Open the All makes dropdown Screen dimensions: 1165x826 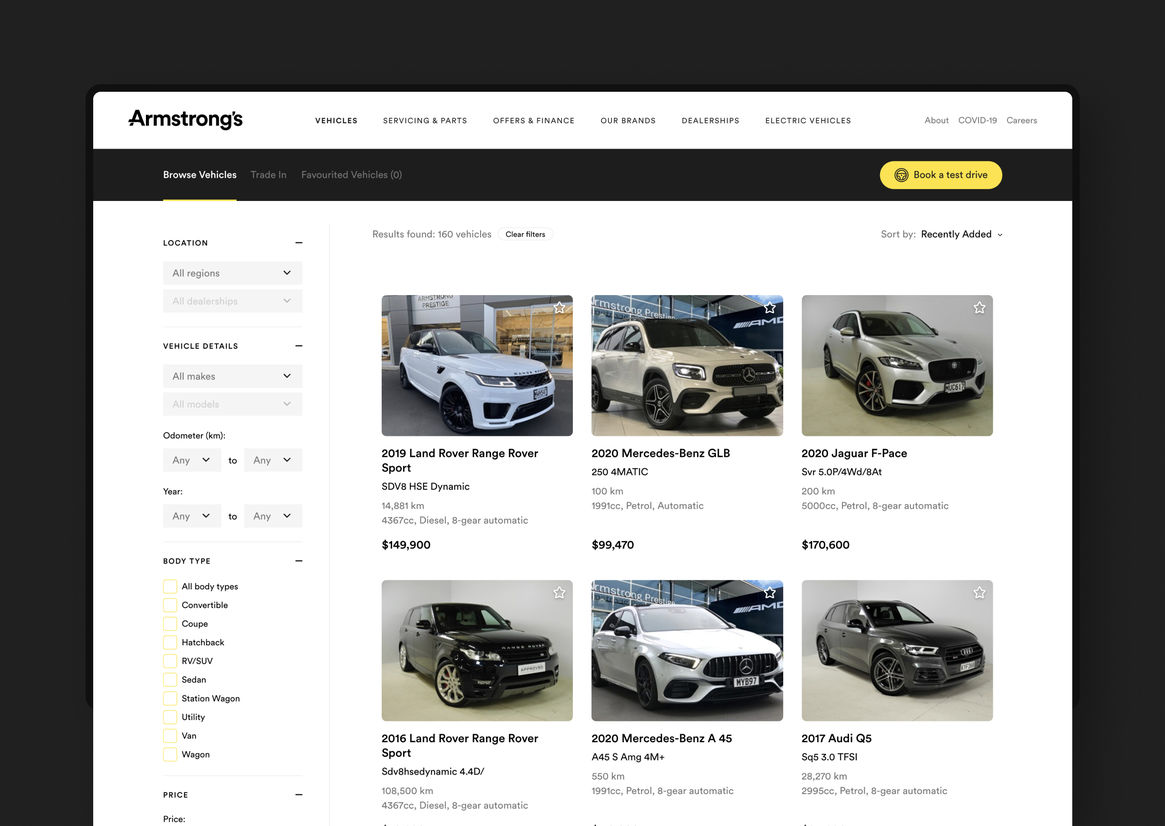232,376
